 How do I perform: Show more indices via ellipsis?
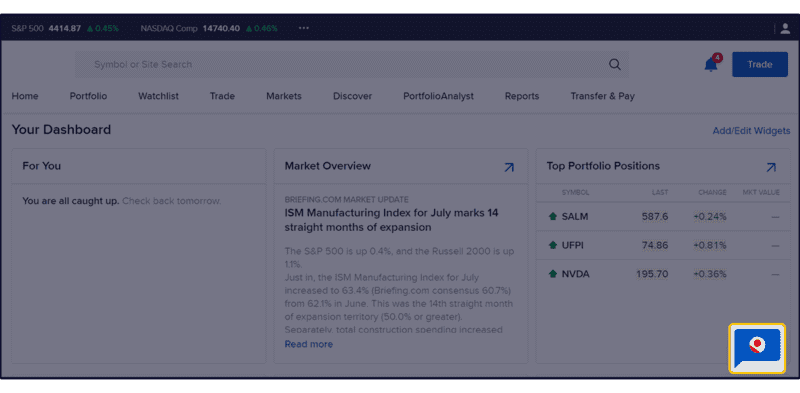(304, 28)
